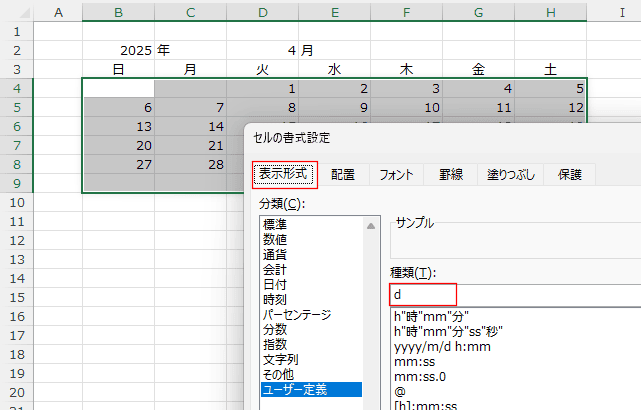Switch to the 配置 tab
Viewport: 641px width, 410px height.
pos(343,174)
